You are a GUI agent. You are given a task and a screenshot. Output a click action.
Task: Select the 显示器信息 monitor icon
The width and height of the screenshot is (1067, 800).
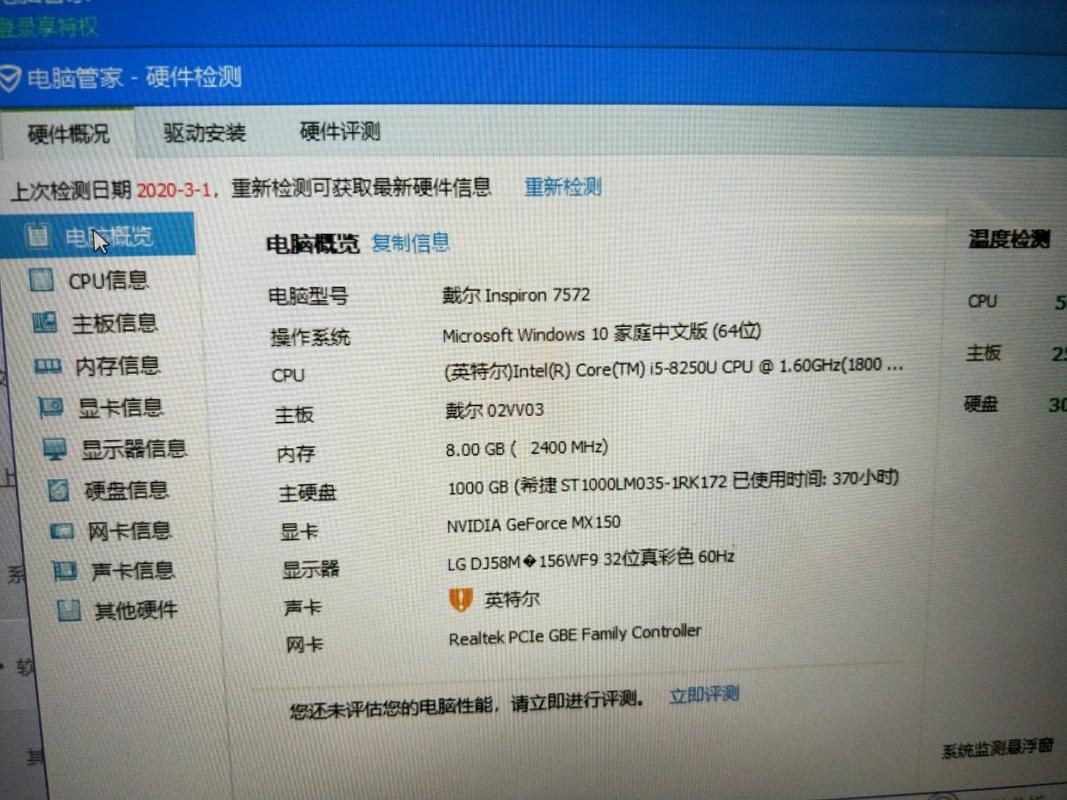(110, 448)
